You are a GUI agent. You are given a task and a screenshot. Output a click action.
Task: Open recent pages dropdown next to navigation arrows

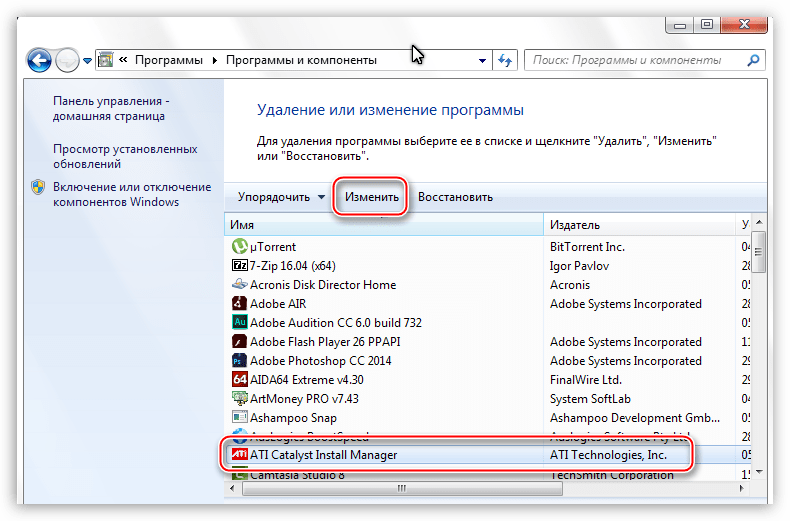point(87,61)
